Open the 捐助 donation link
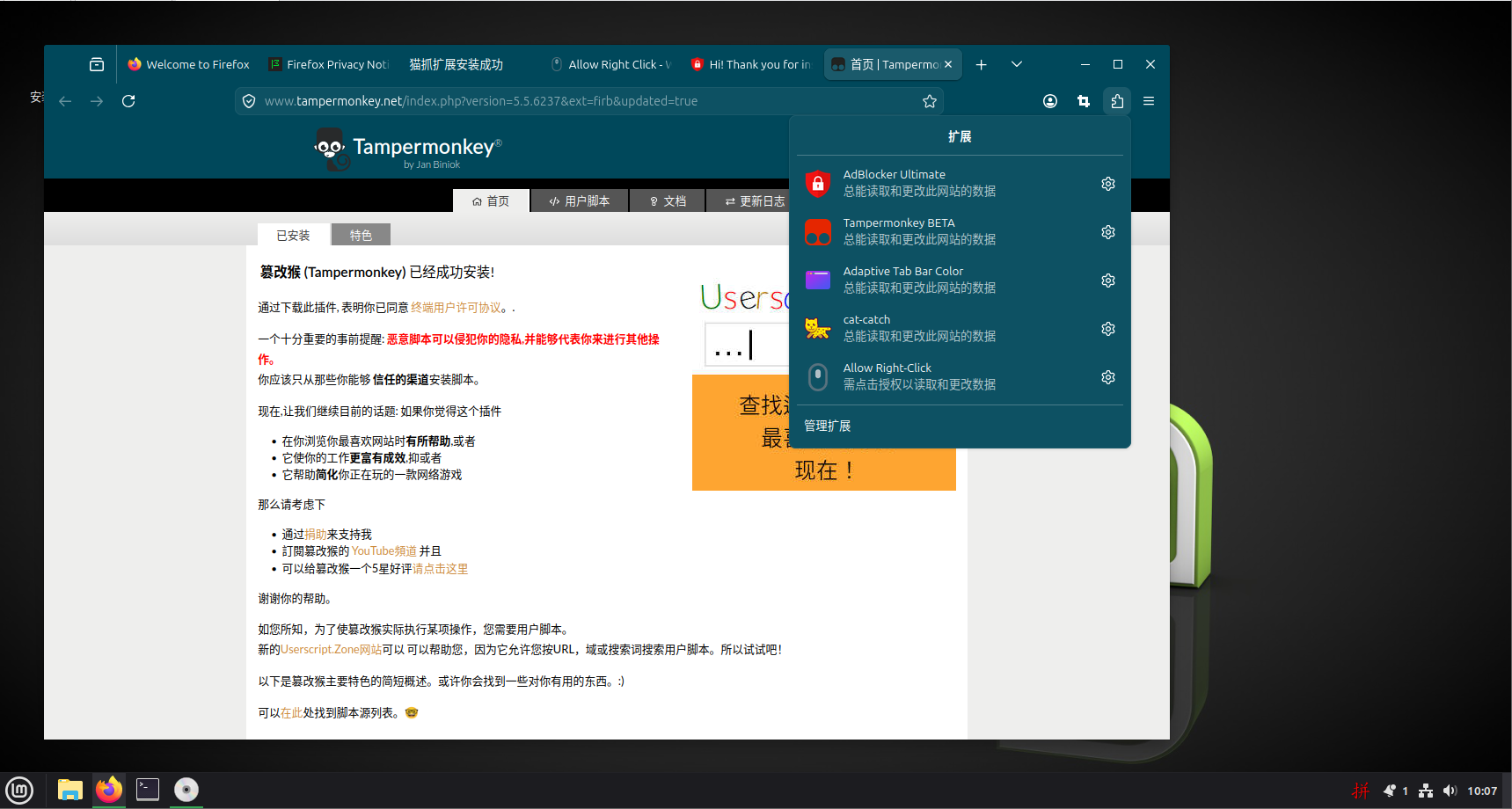The image size is (1512, 809). coord(316,535)
